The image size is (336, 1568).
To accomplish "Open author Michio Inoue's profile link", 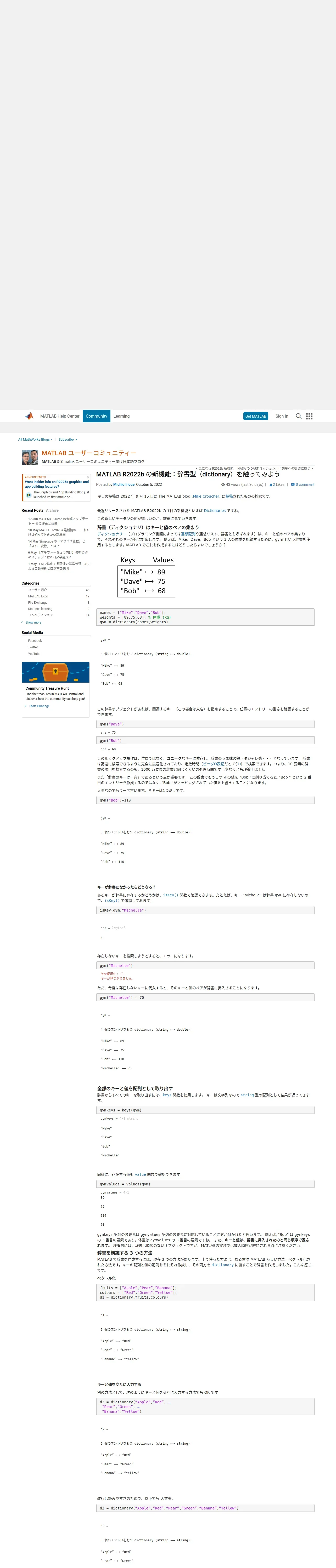I will [x=124, y=485].
